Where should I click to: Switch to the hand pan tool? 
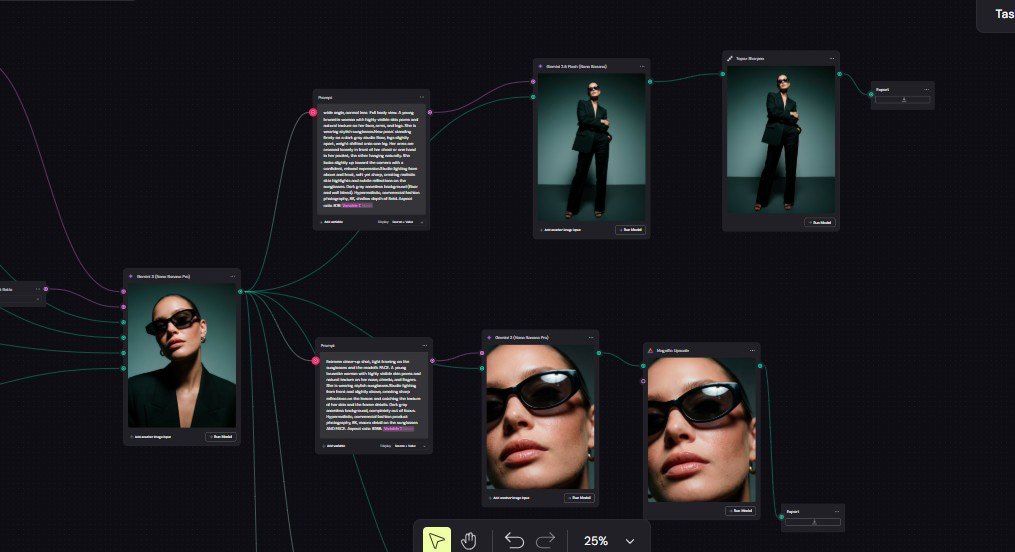468,540
